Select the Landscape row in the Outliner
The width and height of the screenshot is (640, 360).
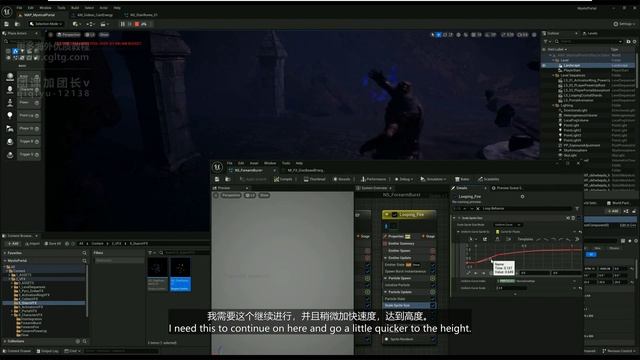coord(588,65)
